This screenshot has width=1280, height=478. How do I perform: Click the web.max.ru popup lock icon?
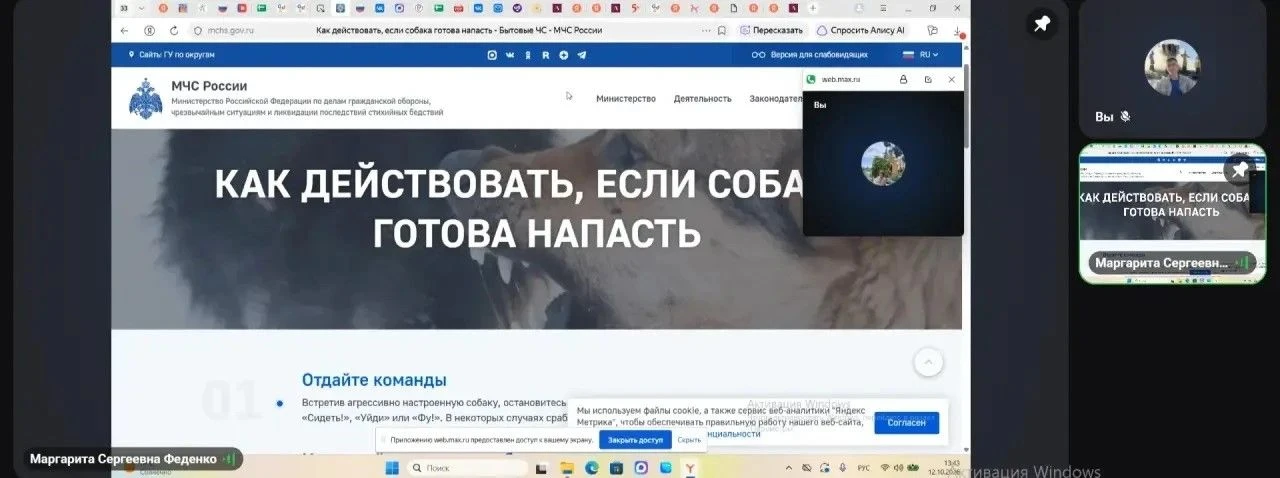pos(904,79)
